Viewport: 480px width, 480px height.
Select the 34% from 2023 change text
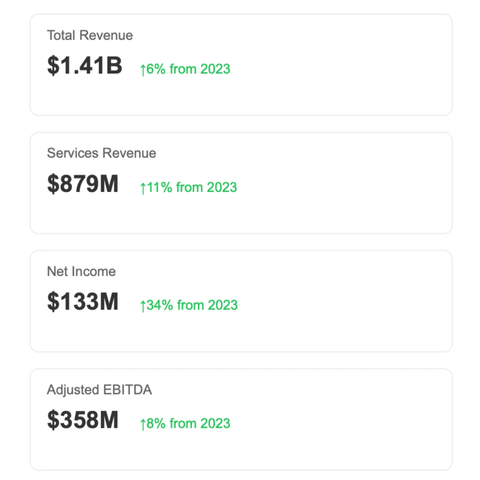192,305
